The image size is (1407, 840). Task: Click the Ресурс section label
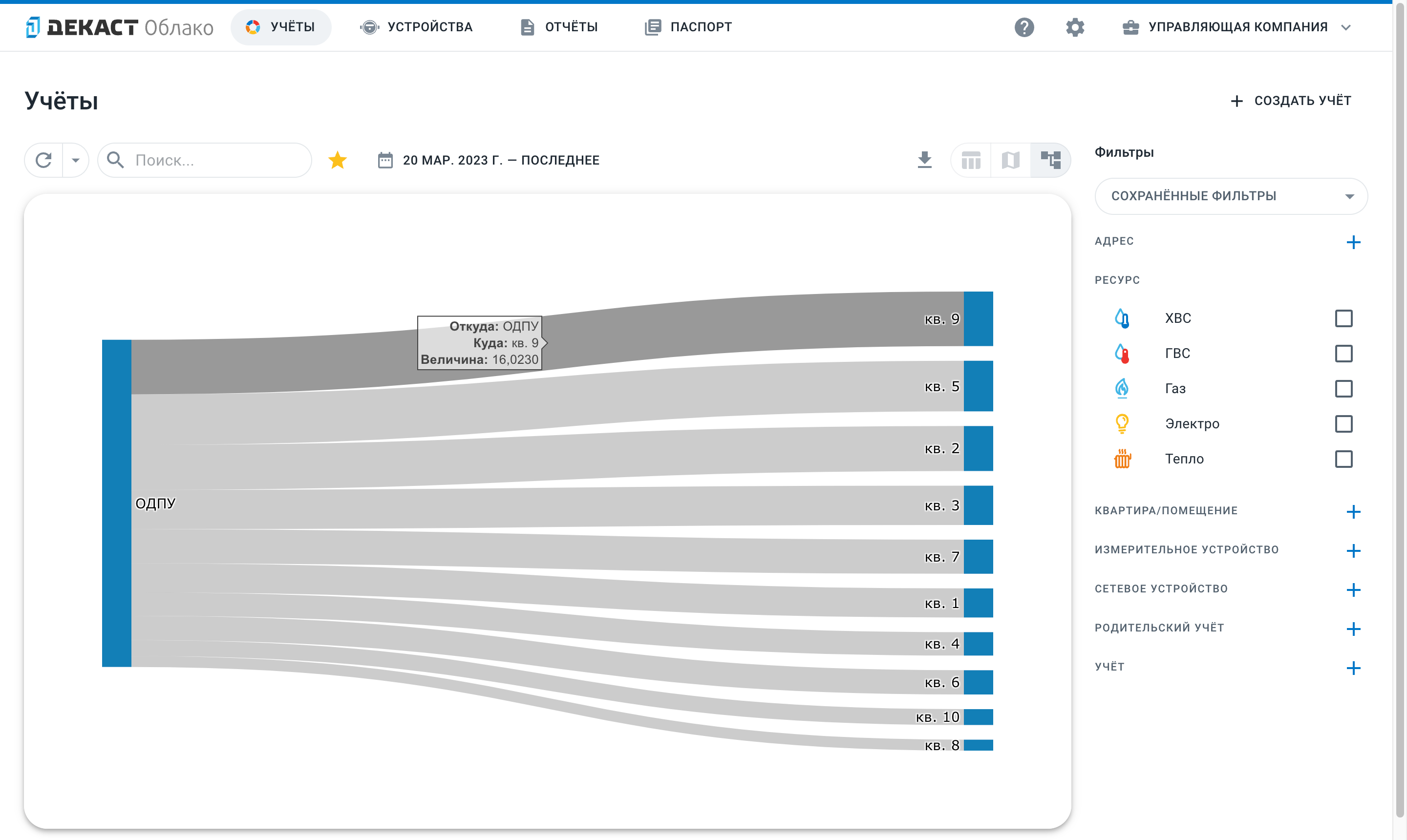1117,280
